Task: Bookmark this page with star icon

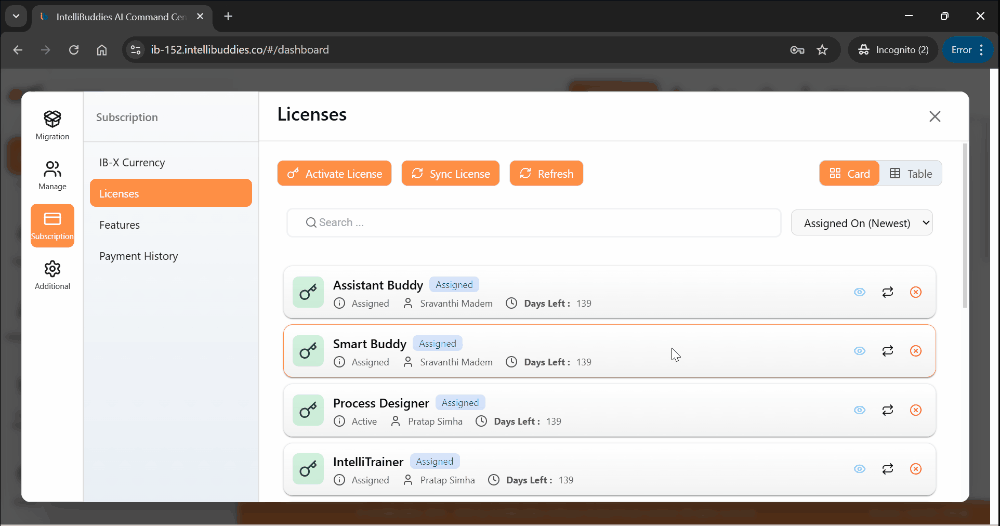Action: [822, 50]
